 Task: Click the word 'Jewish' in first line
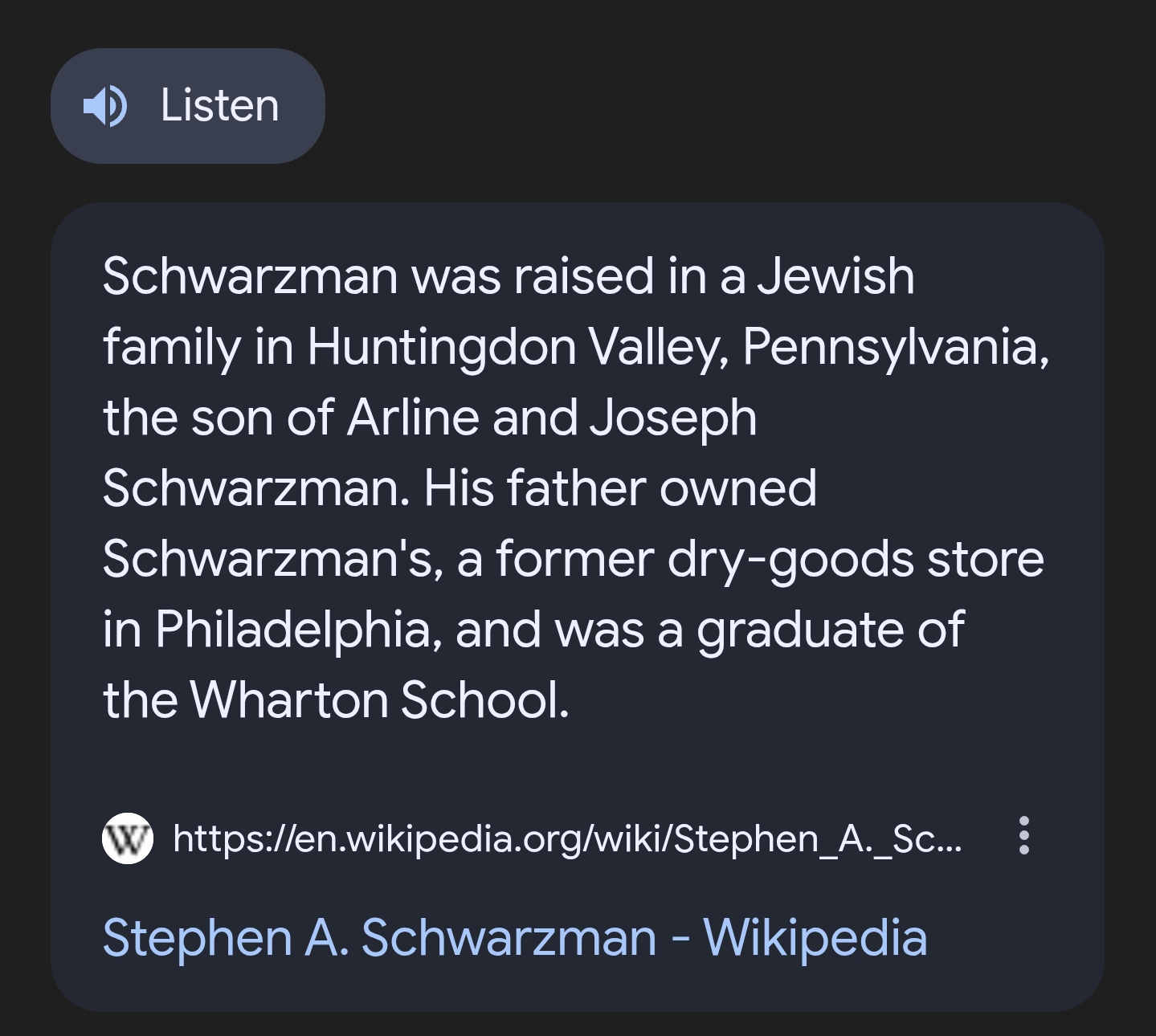[835, 277]
